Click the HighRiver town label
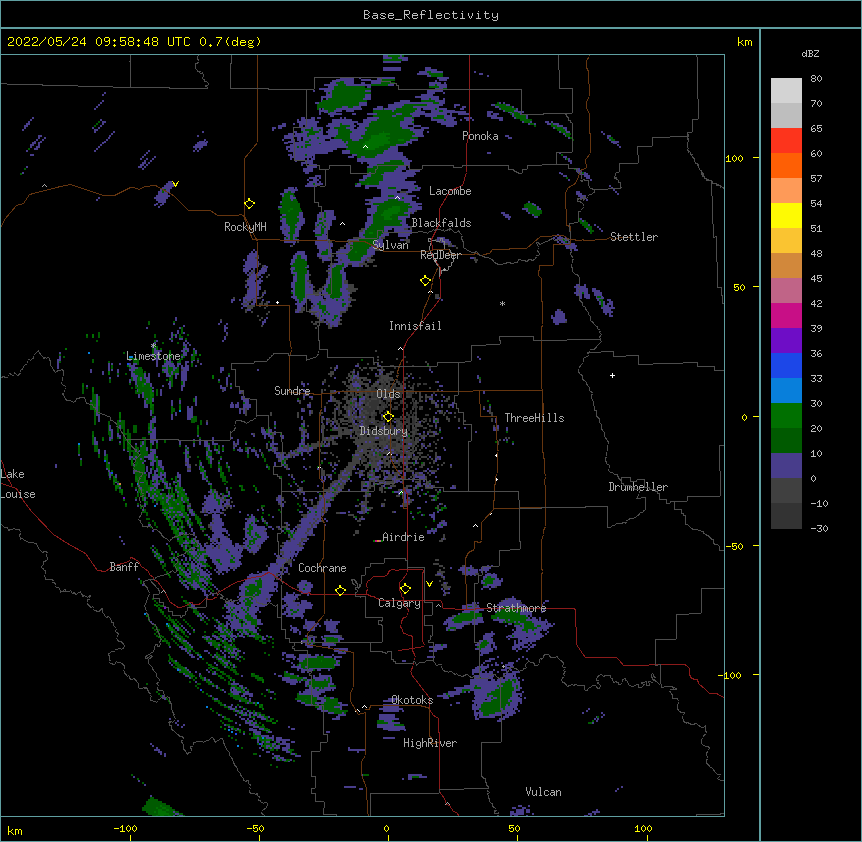862x842 pixels. (x=430, y=743)
